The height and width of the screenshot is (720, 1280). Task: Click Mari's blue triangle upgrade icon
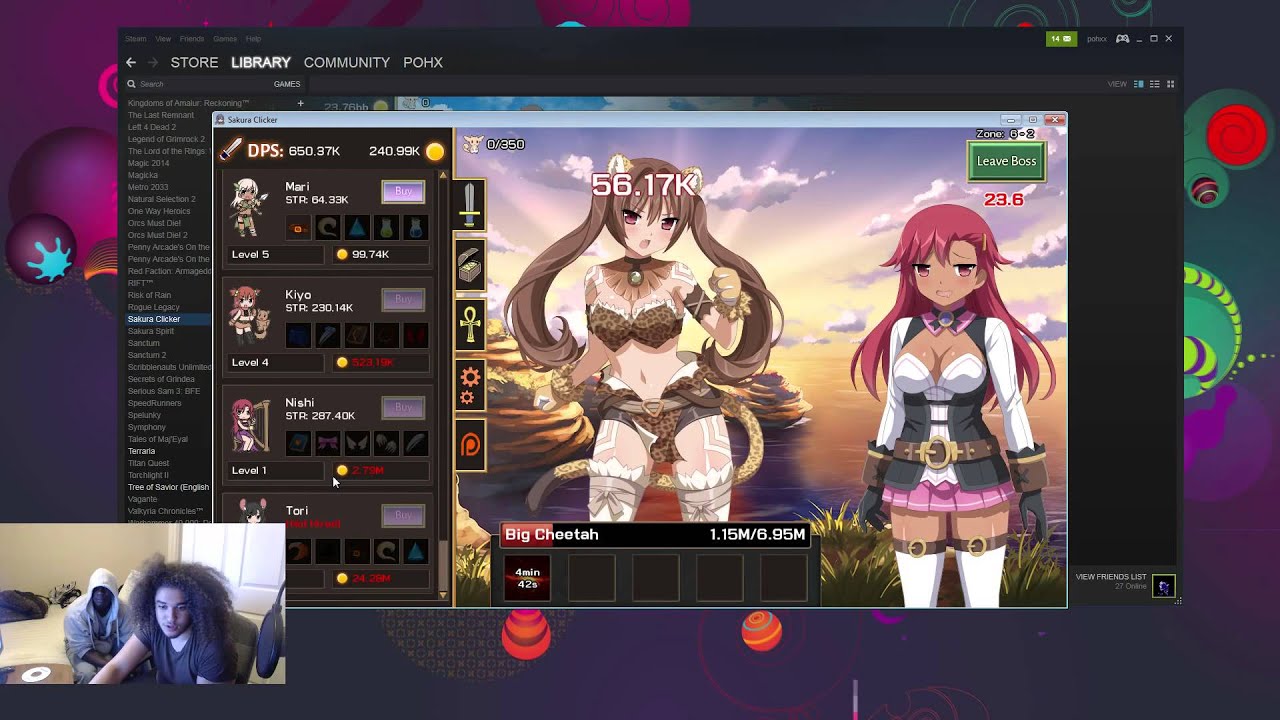click(357, 228)
